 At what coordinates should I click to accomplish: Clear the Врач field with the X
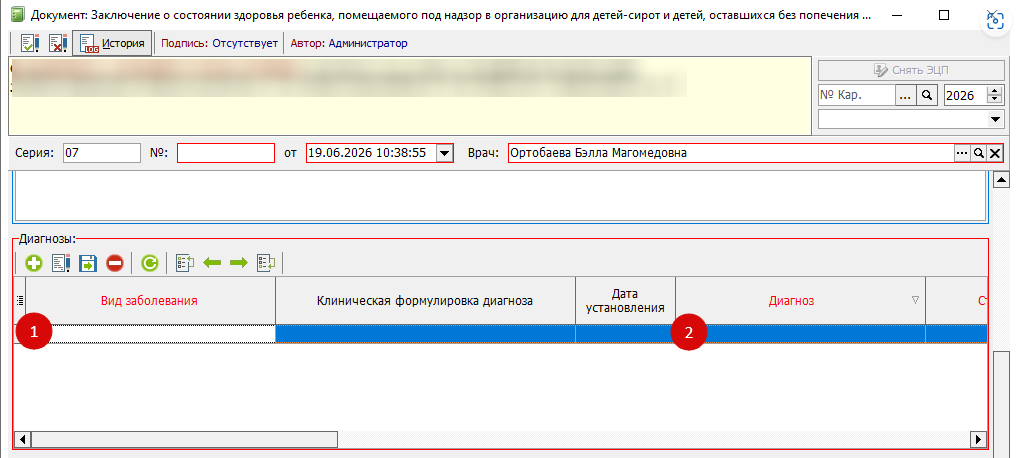pyautogui.click(x=994, y=153)
